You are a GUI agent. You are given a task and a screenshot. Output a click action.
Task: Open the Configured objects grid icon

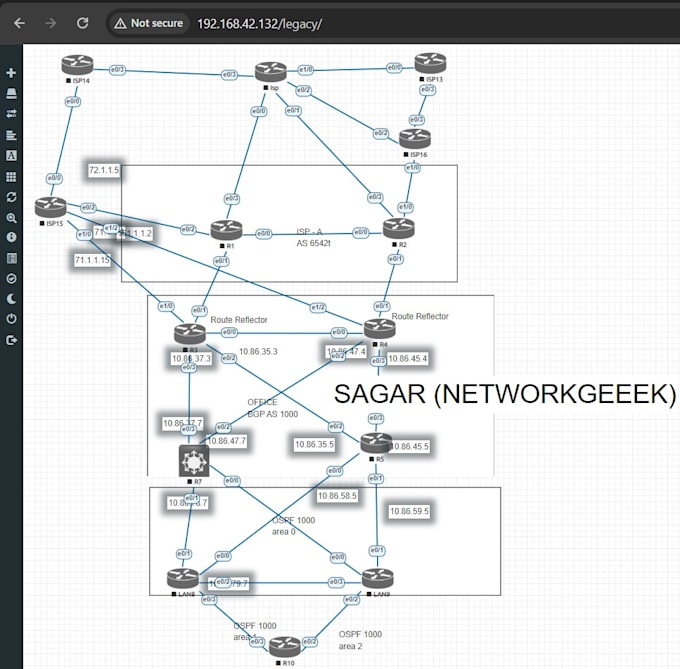[11, 176]
